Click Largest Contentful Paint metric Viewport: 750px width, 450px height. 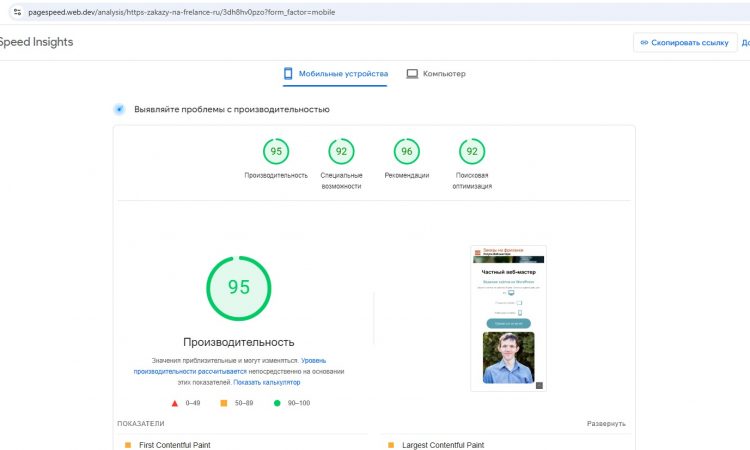443,445
